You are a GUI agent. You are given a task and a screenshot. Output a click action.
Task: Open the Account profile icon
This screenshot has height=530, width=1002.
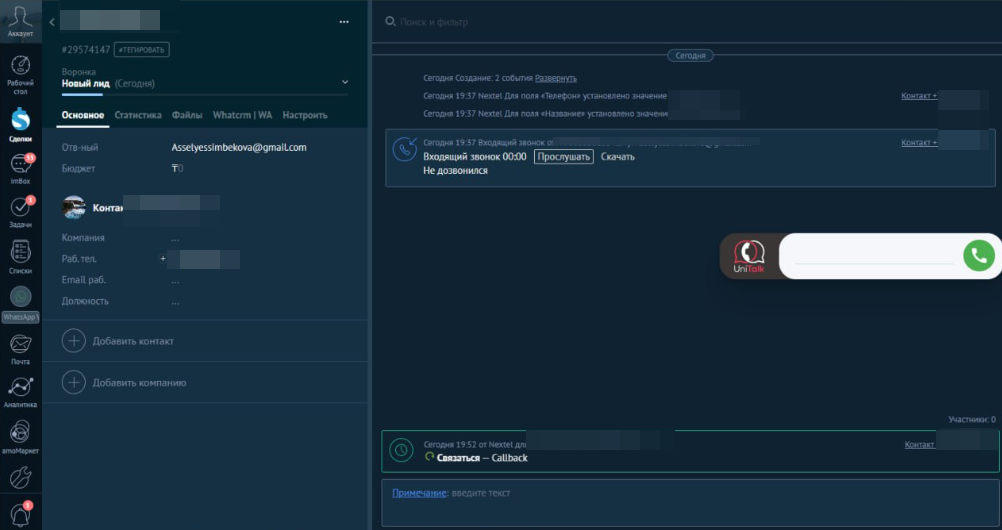(x=20, y=21)
